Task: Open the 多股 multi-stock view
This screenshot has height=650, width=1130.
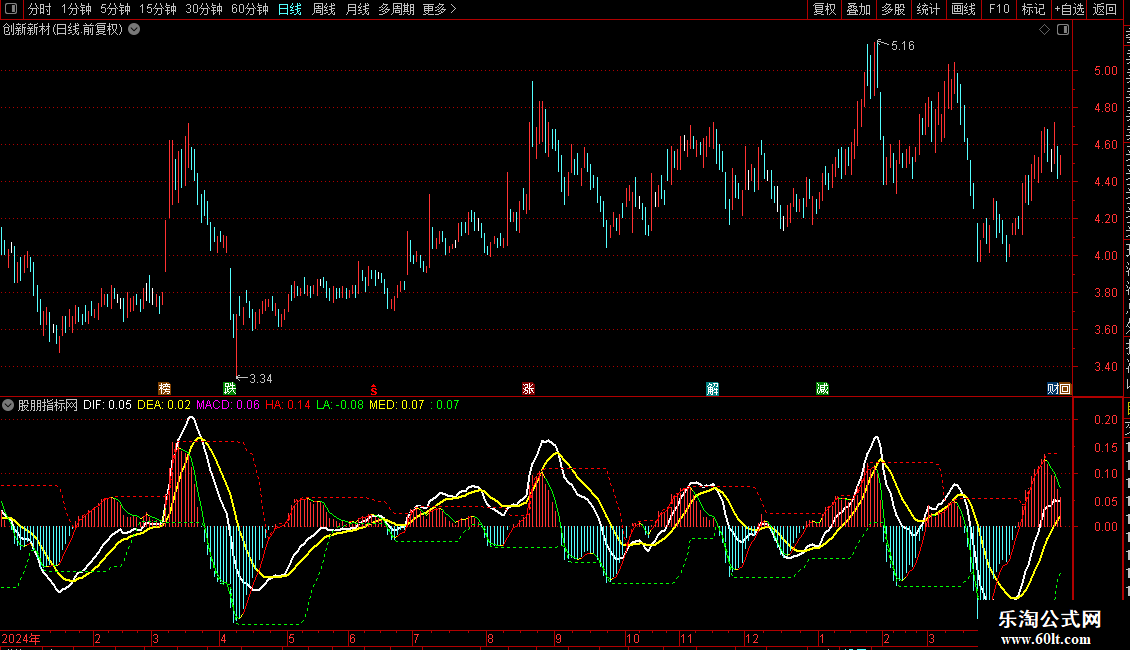Action: click(893, 9)
